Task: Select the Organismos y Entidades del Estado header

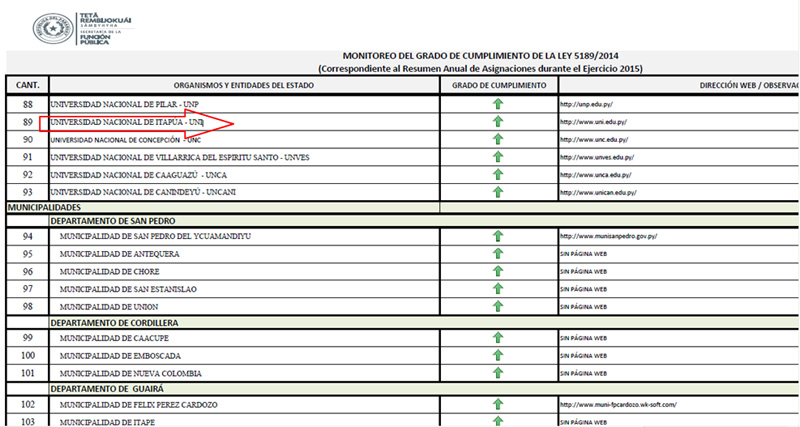Action: click(244, 86)
